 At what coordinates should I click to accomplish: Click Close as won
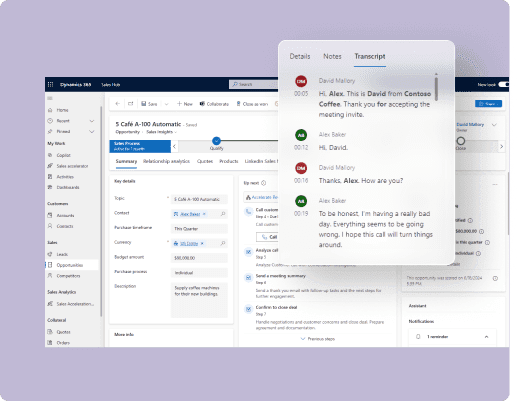click(252, 104)
